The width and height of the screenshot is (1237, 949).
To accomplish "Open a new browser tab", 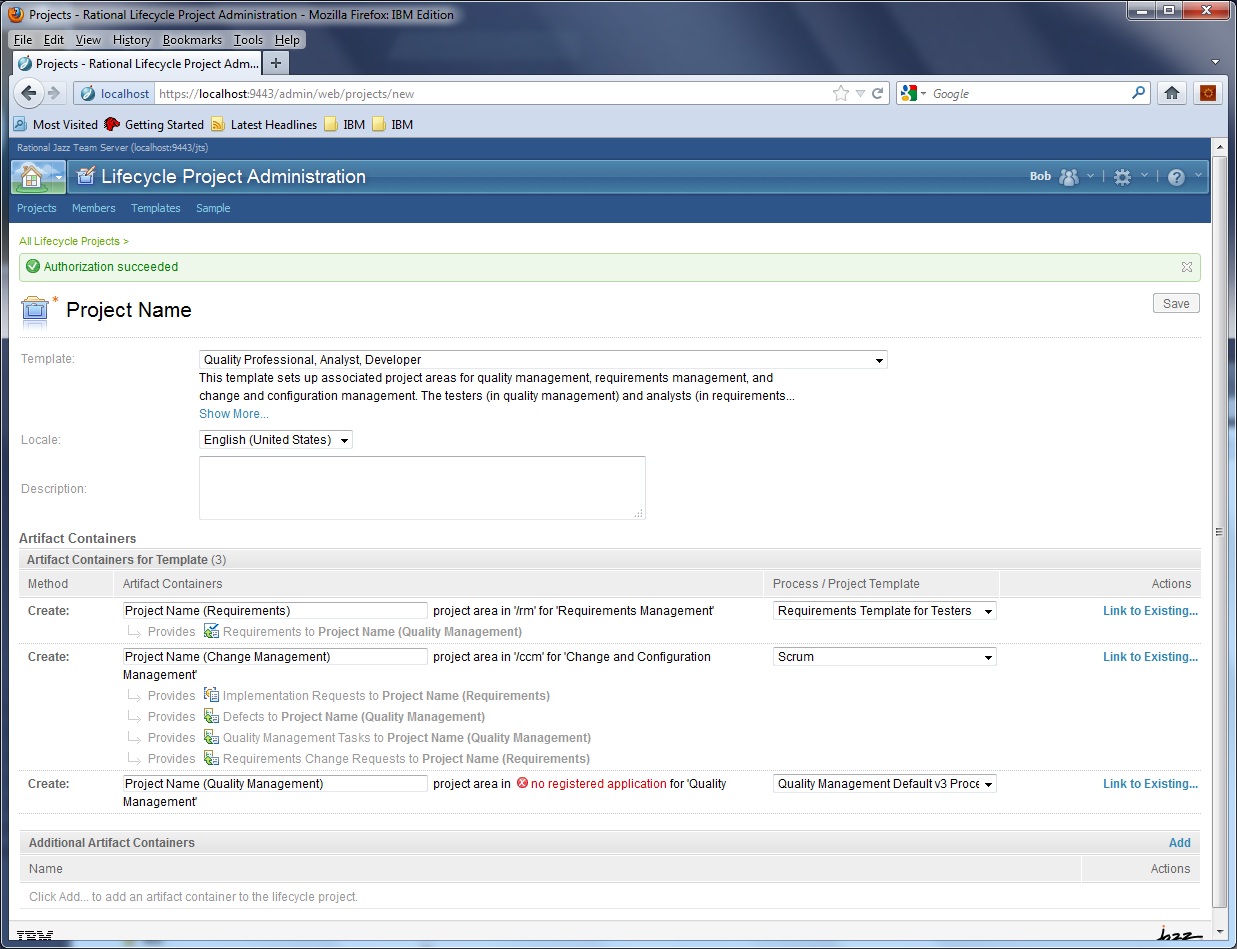I will coord(276,63).
